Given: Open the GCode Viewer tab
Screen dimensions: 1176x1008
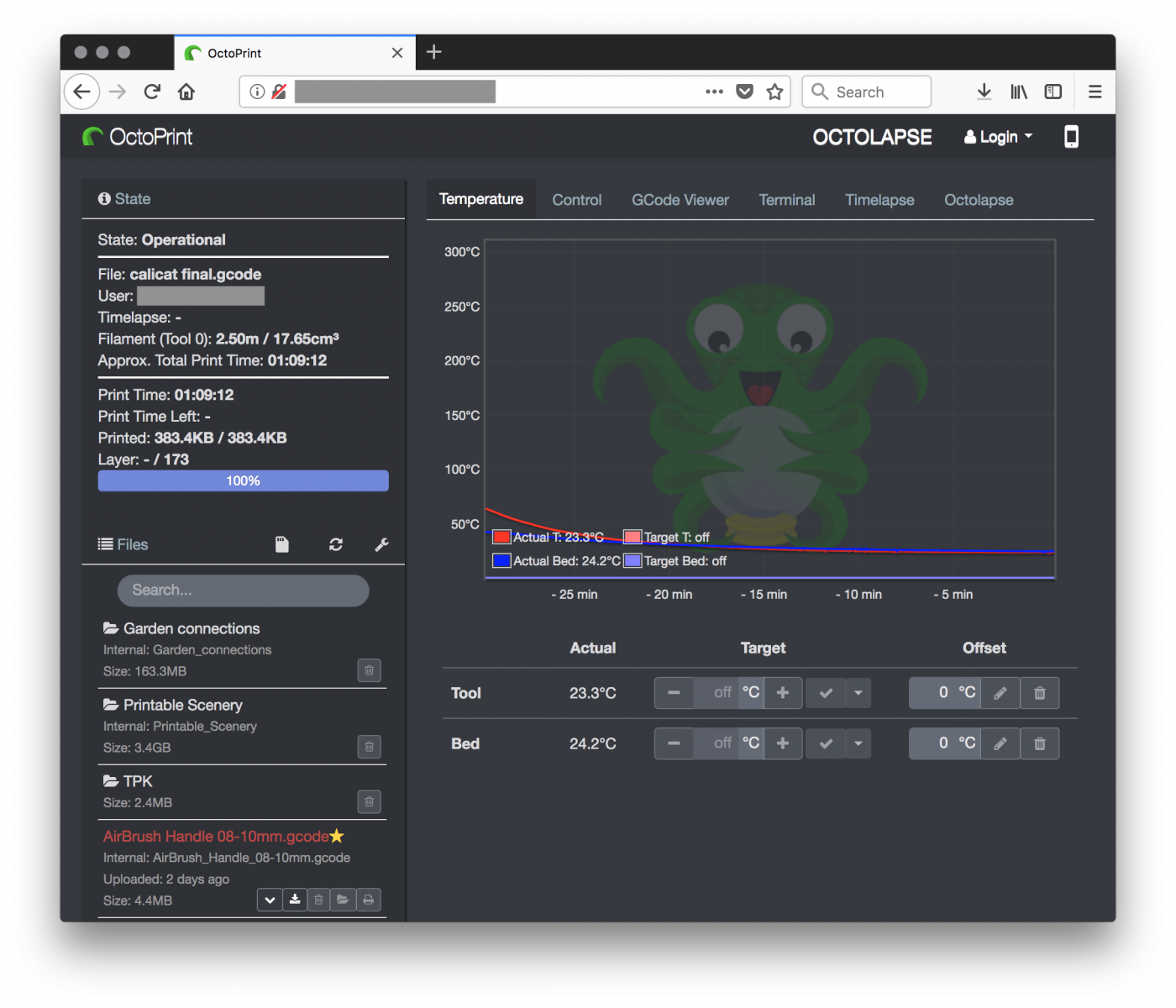Looking at the screenshot, I should tap(680, 200).
